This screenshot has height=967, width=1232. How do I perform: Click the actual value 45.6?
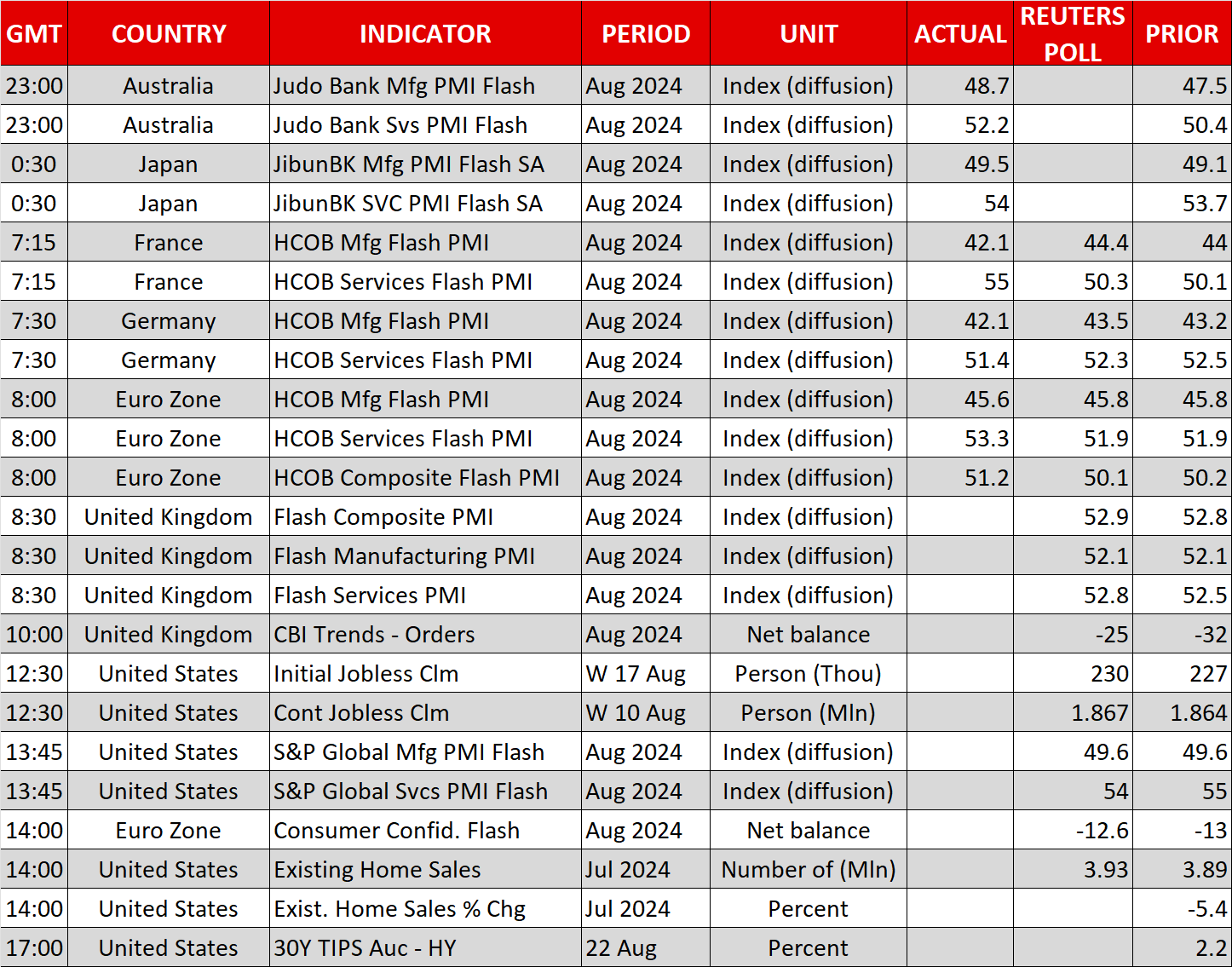click(x=986, y=399)
